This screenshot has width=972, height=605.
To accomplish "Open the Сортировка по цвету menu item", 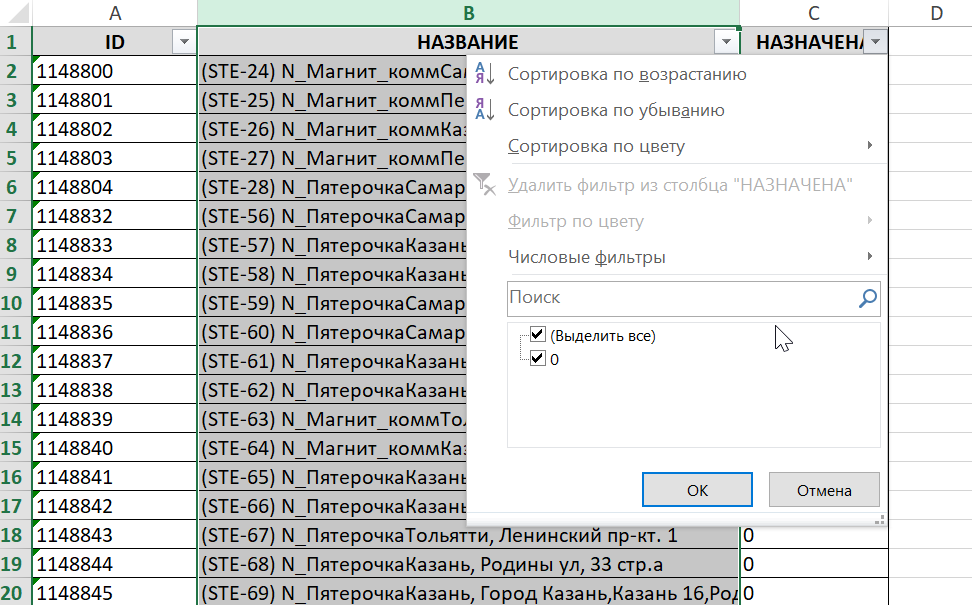I will 677,146.
